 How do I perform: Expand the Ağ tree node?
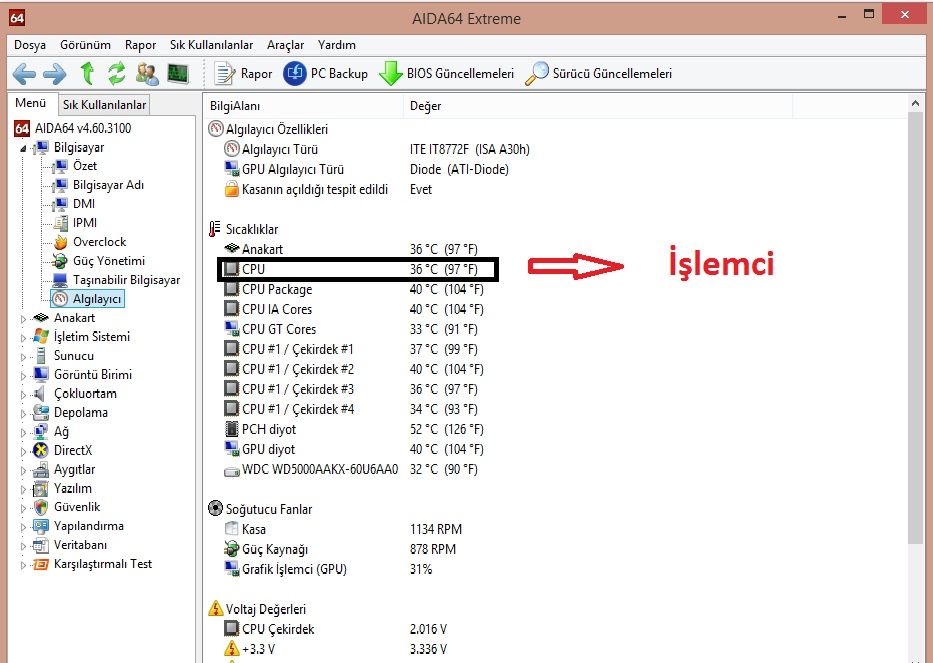point(23,433)
